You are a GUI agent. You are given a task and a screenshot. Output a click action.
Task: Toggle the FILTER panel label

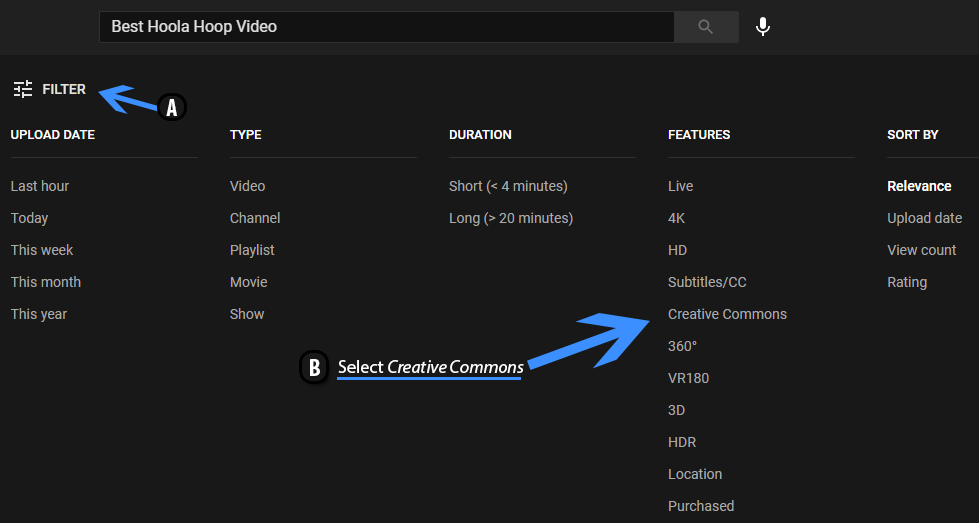[x=64, y=89]
